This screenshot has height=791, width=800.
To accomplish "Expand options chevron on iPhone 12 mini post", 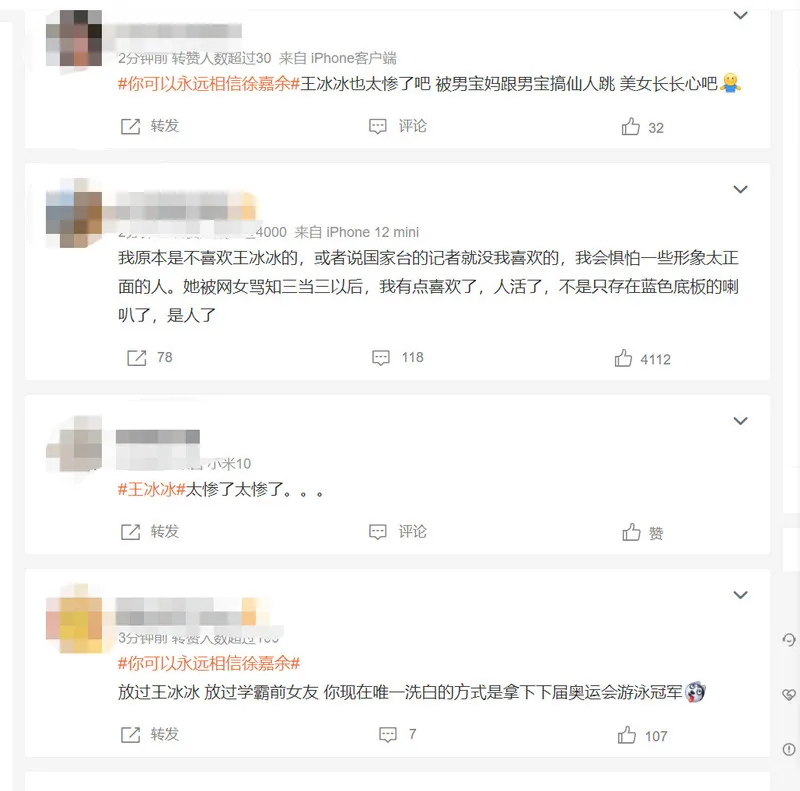I will [740, 189].
